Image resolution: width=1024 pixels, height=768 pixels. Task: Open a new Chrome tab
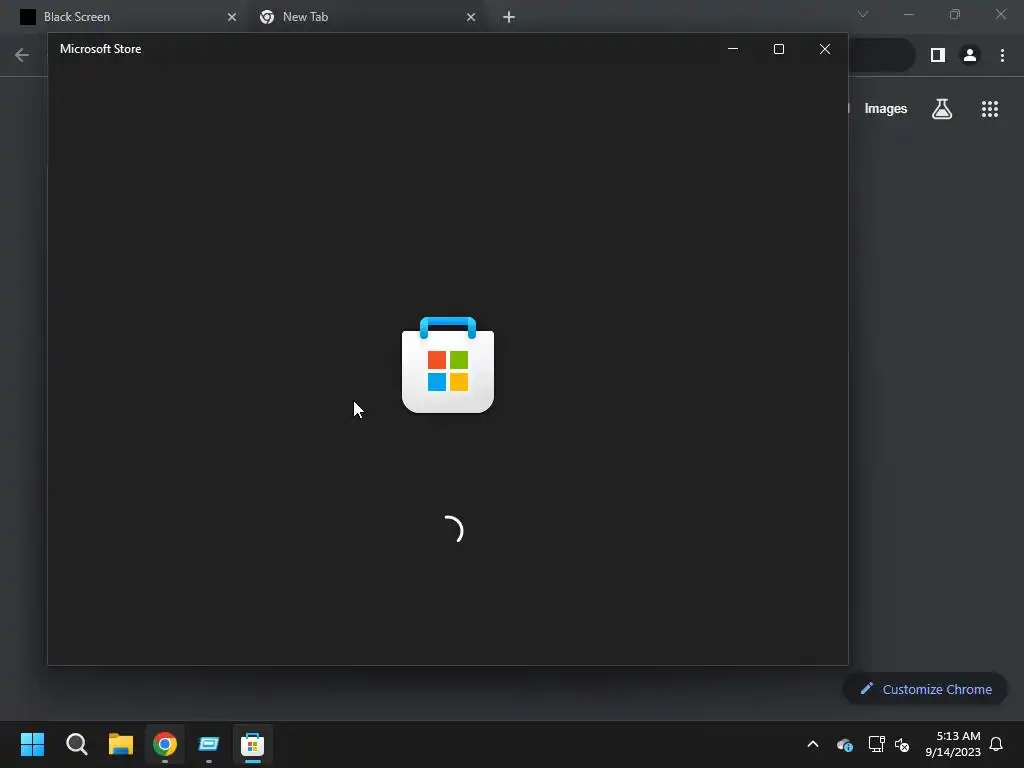click(509, 17)
